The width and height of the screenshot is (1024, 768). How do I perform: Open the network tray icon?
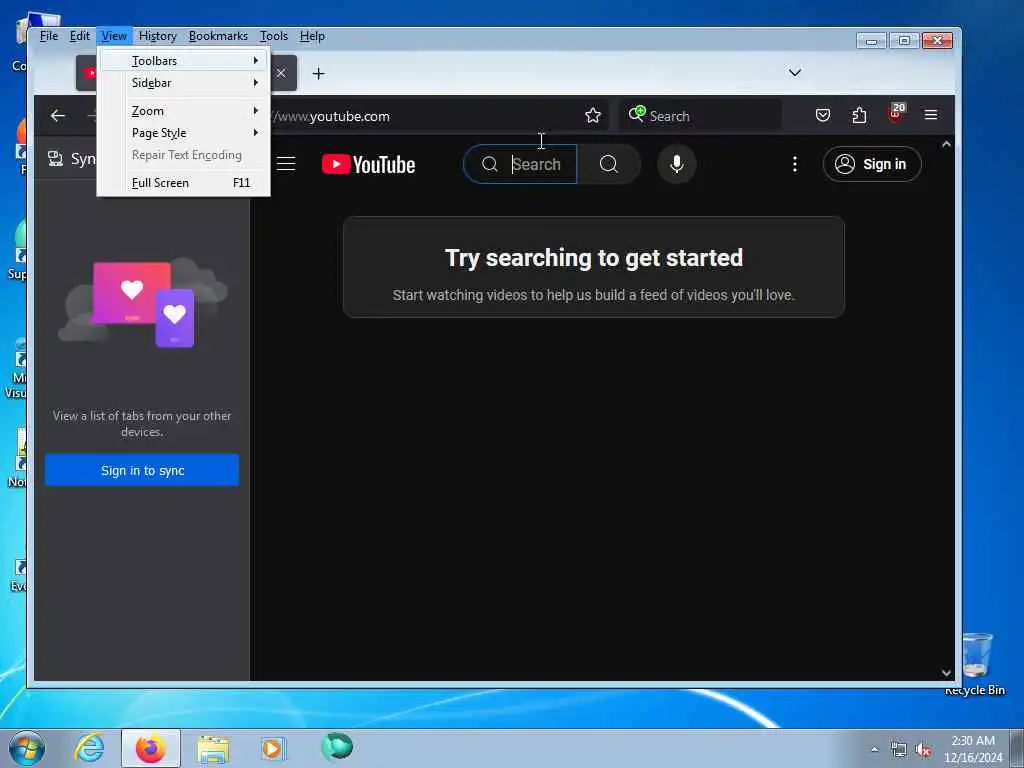point(899,750)
